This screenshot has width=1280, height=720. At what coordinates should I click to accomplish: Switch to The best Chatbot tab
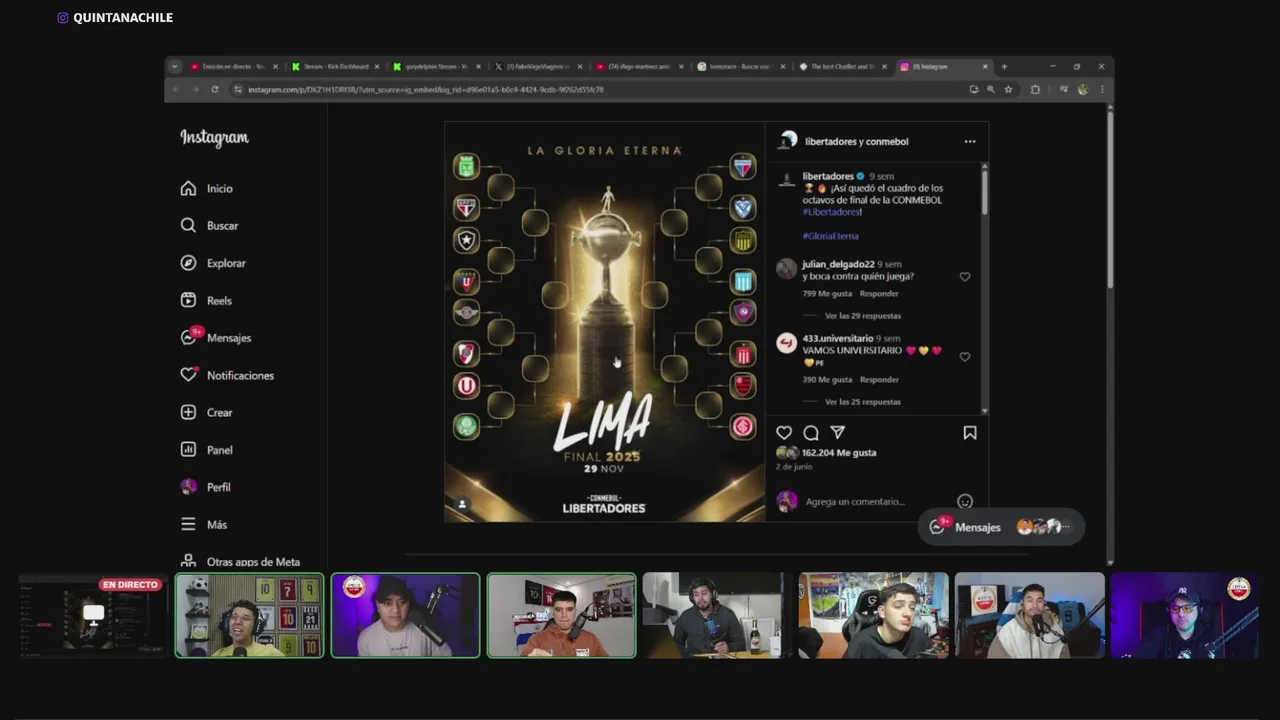pos(842,67)
